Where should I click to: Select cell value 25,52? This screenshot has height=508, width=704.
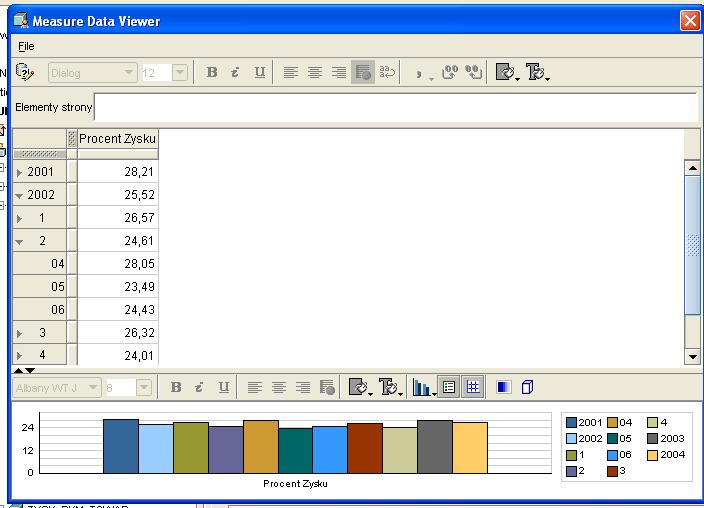click(x=118, y=194)
